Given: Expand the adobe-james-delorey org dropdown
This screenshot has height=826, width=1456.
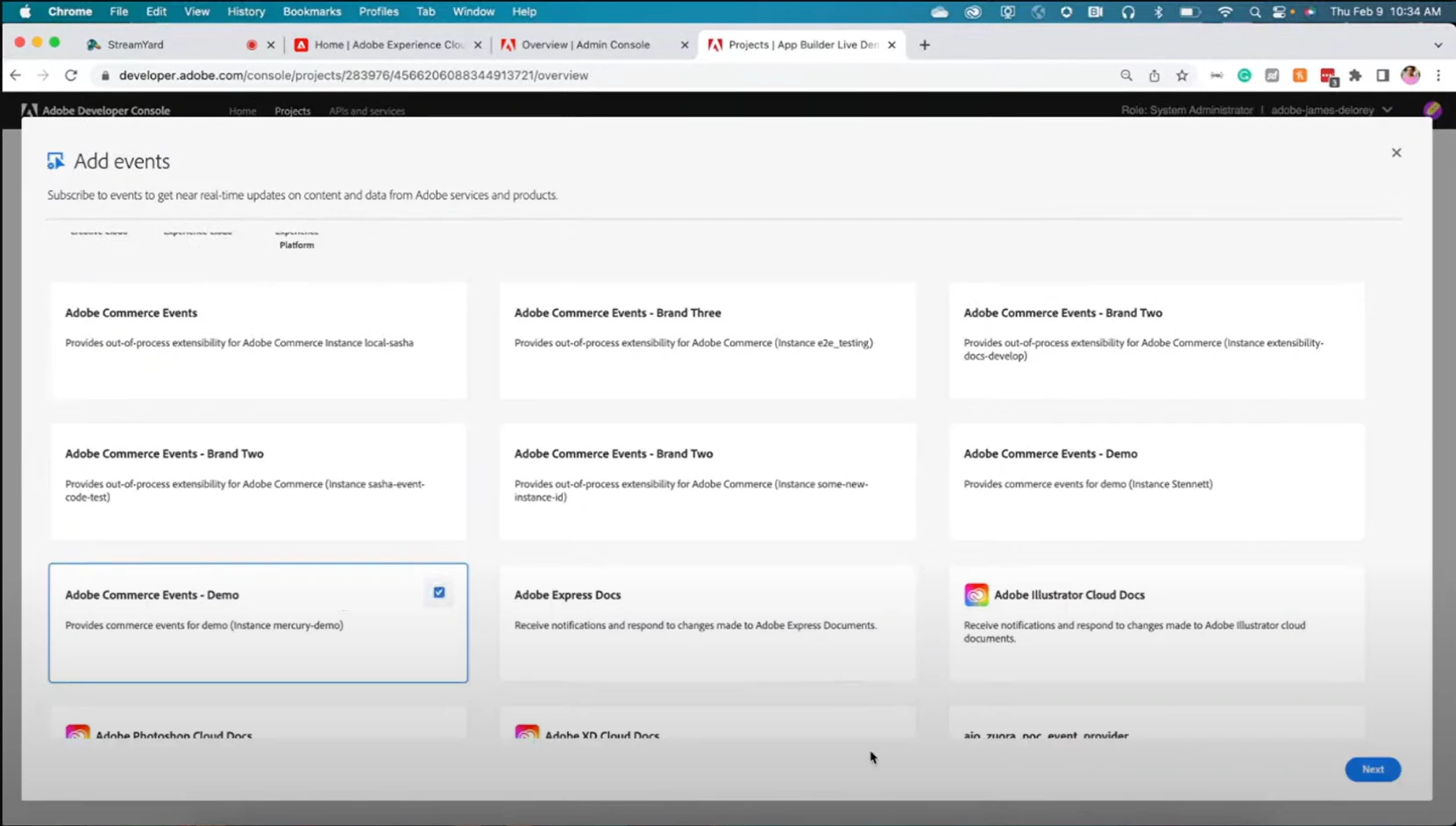Looking at the screenshot, I should [x=1331, y=110].
